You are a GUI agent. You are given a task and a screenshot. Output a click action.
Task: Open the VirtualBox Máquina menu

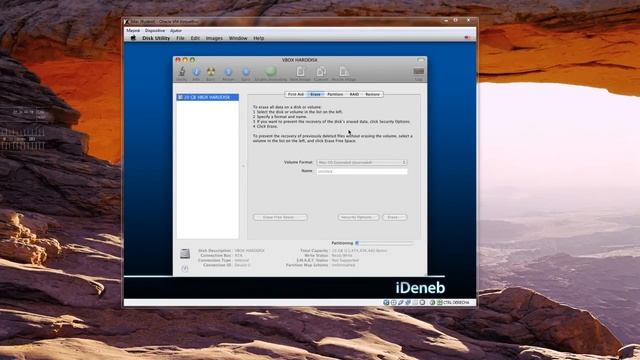pos(133,31)
